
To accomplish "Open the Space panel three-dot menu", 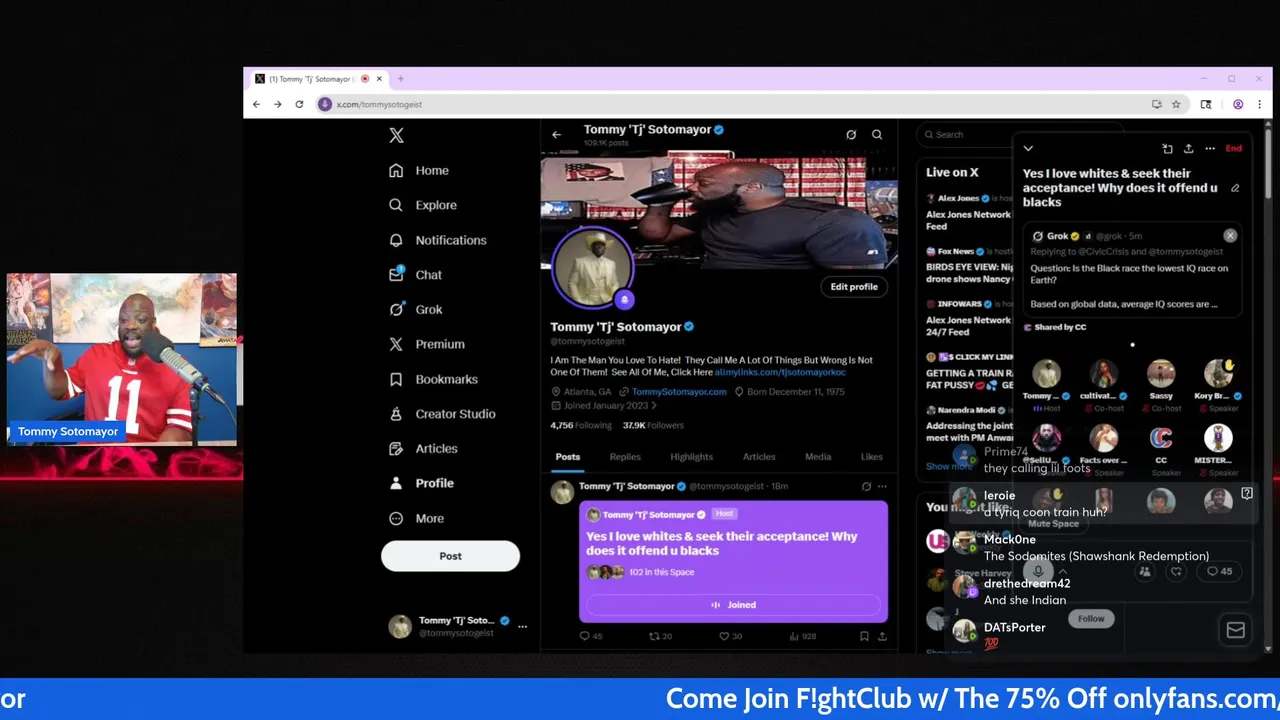I will 1210,149.
